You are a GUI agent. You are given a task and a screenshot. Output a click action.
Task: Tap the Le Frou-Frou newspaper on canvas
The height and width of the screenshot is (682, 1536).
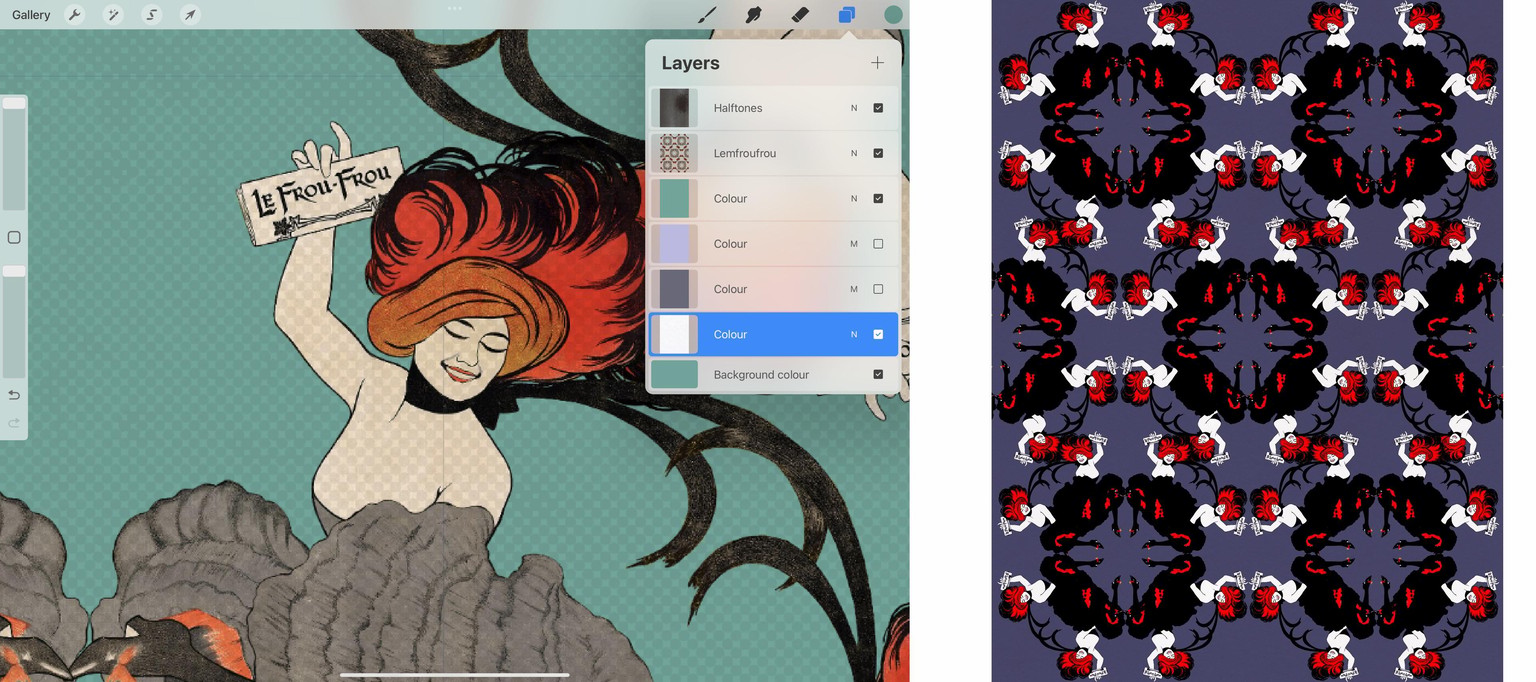320,197
